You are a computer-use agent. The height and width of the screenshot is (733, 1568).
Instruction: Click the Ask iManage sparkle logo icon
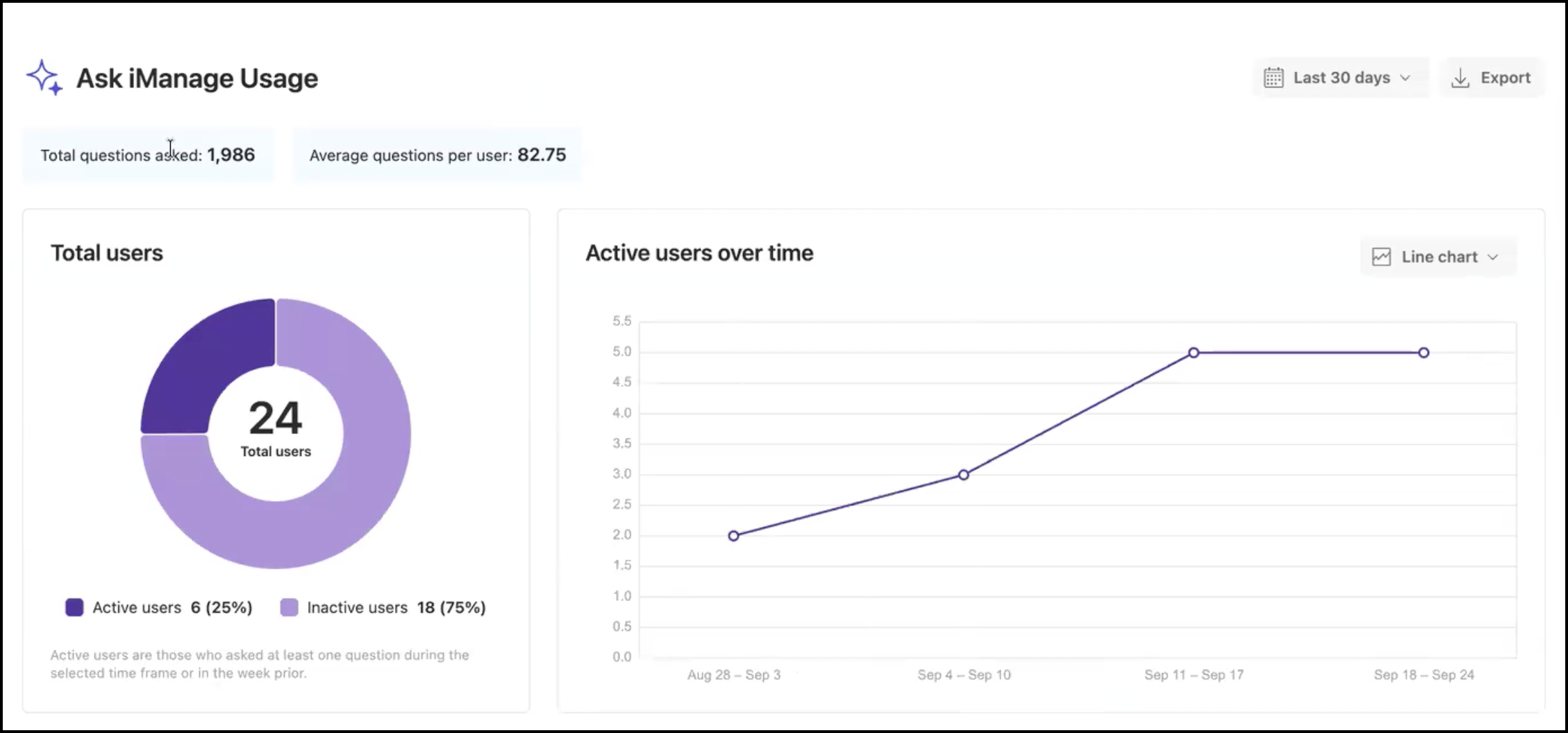point(44,78)
